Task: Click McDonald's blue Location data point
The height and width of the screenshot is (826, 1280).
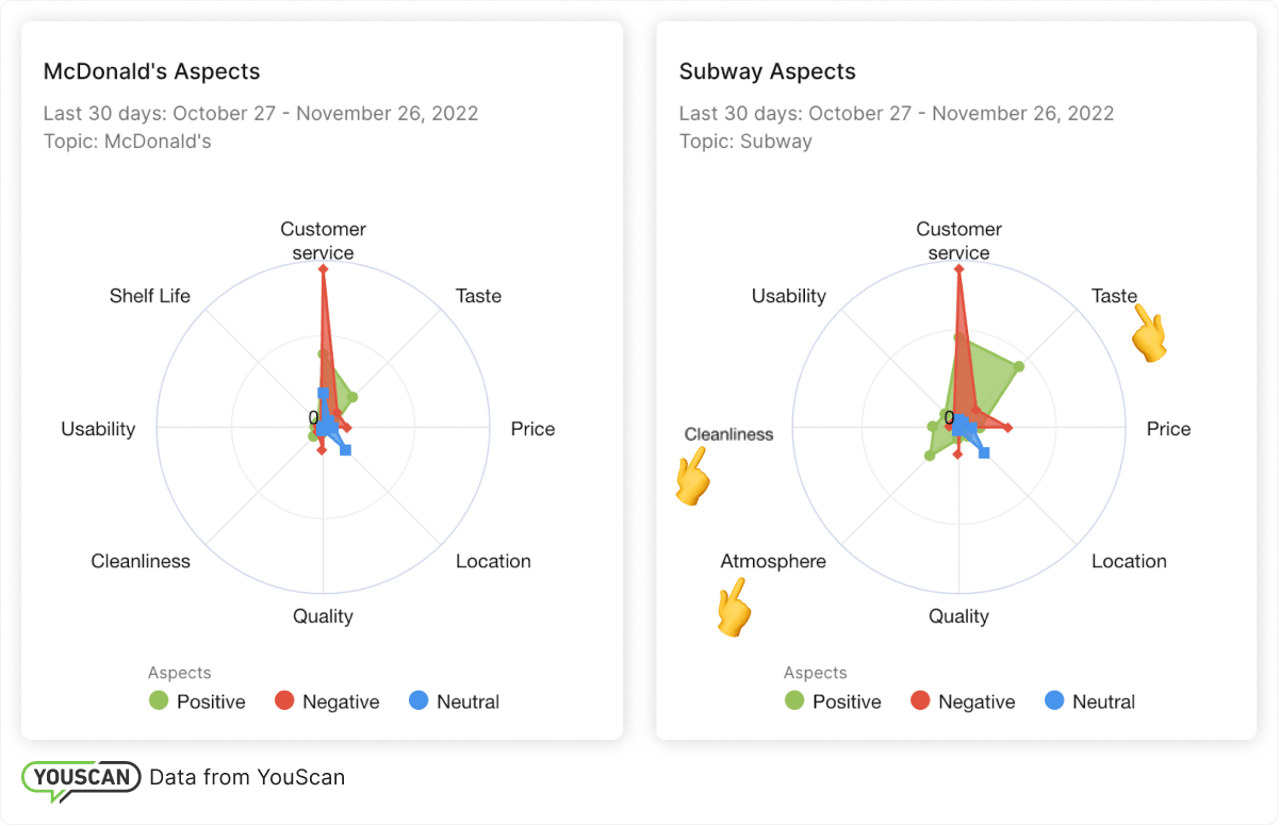Action: pyautogui.click(x=345, y=451)
